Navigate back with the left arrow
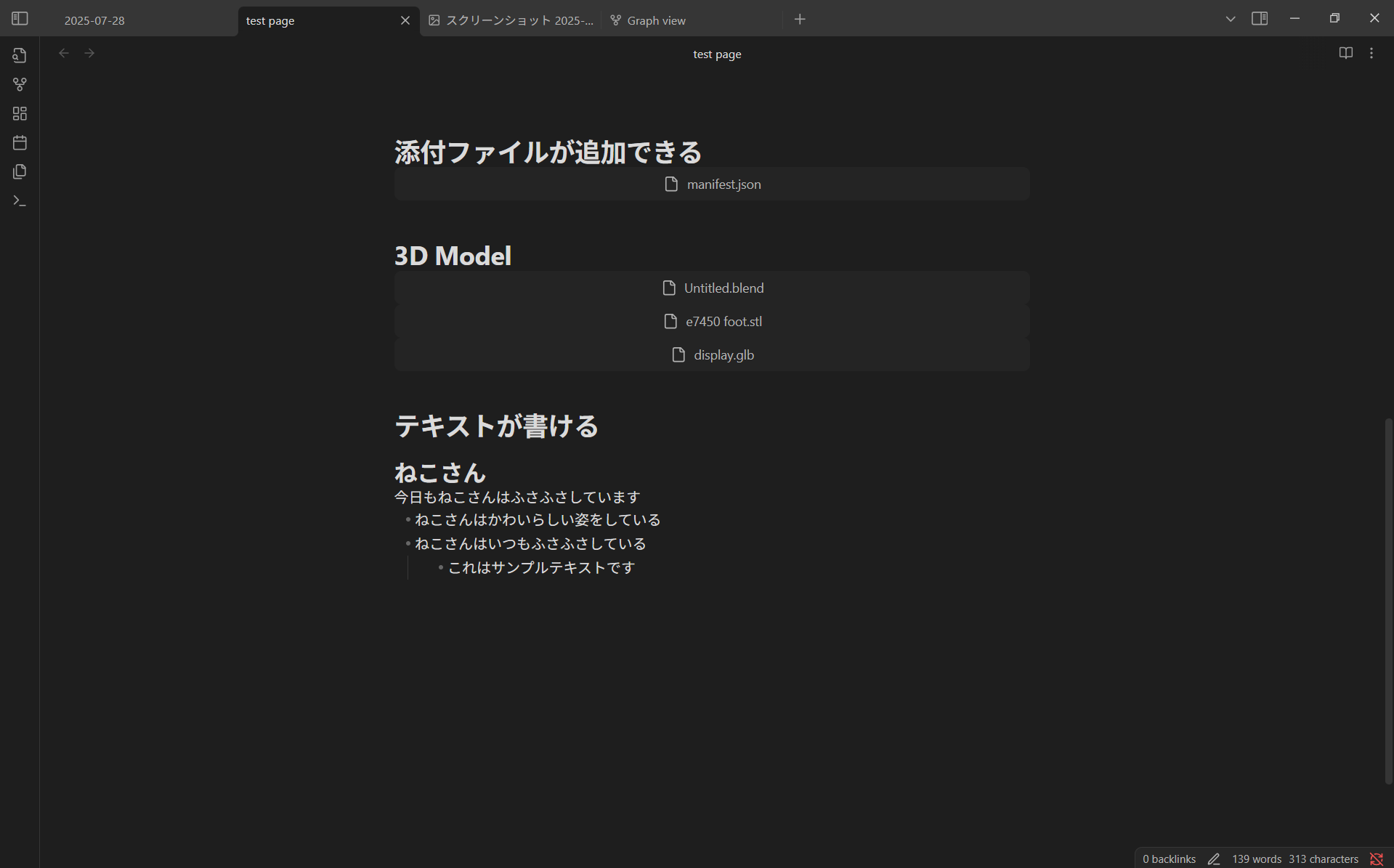This screenshot has height=868, width=1394. pyautogui.click(x=64, y=53)
